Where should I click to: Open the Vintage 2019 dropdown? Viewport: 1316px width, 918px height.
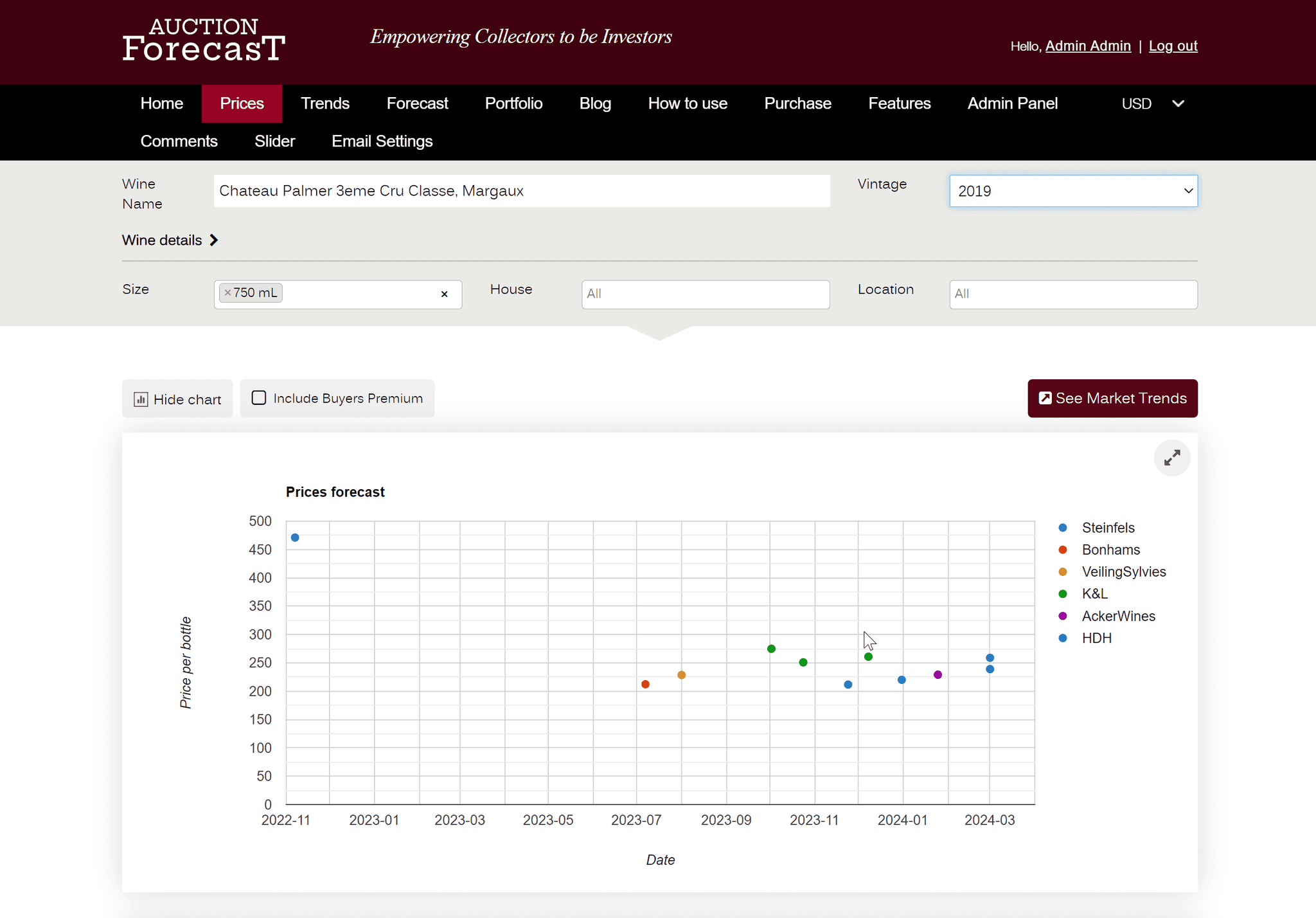coord(1073,191)
